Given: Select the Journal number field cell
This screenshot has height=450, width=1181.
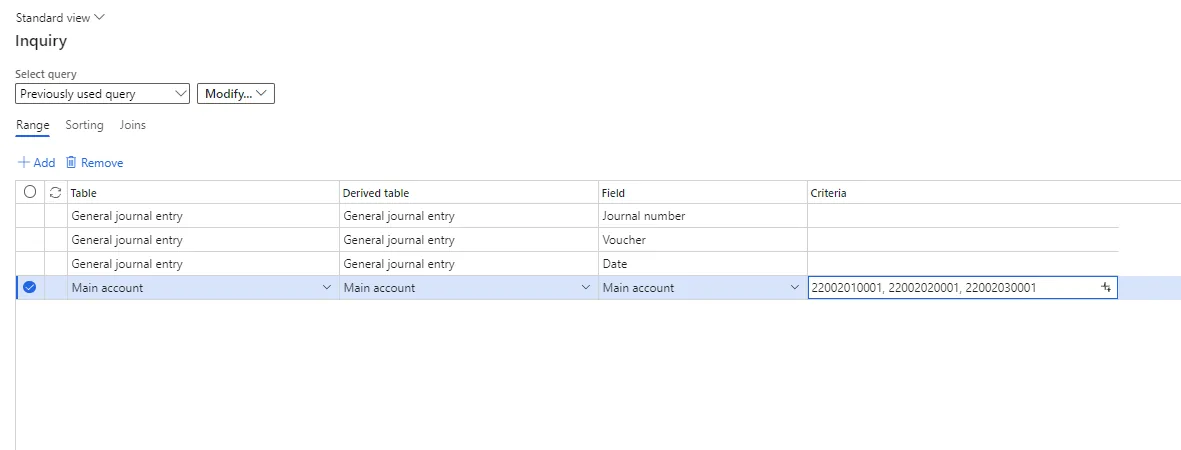Looking at the screenshot, I should click(x=703, y=216).
